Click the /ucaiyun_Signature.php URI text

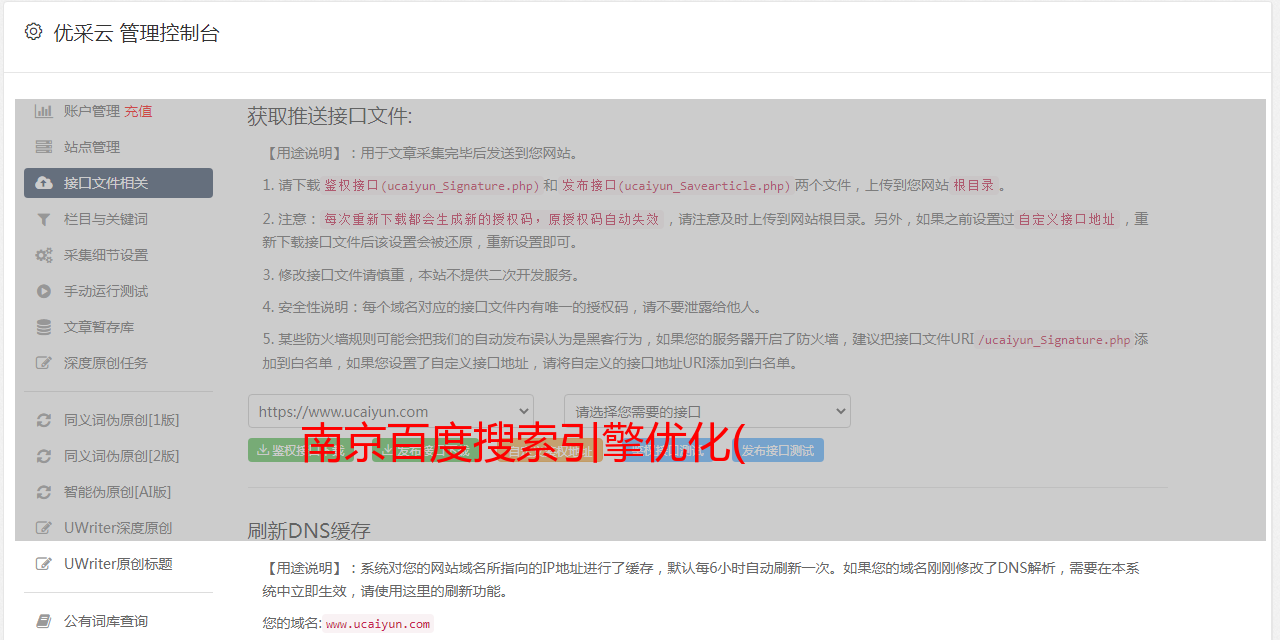[x=1054, y=340]
